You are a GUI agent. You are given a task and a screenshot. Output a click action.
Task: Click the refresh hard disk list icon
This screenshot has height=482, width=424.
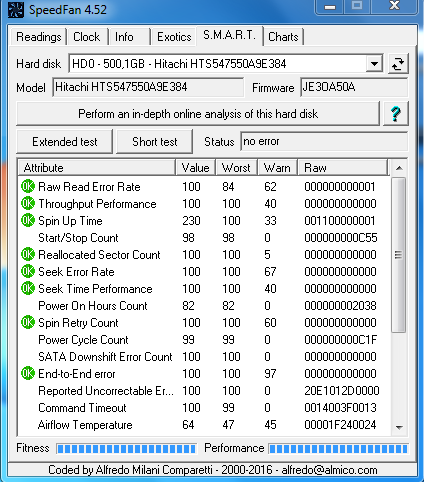pyautogui.click(x=398, y=64)
